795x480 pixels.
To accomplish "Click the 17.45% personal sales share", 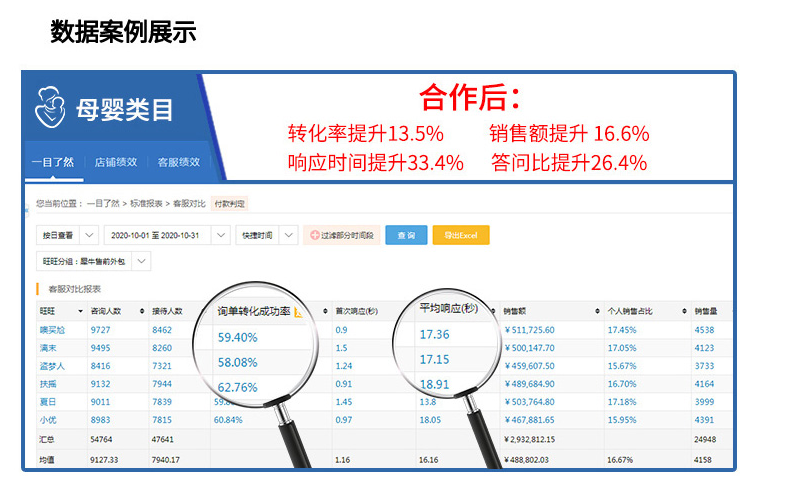I will tap(622, 330).
